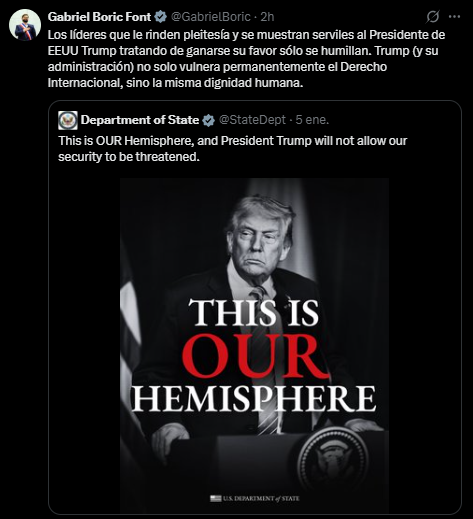Click verified badge beside Gabriel Boric Font
Screen dimensions: 473x519
(161, 17)
